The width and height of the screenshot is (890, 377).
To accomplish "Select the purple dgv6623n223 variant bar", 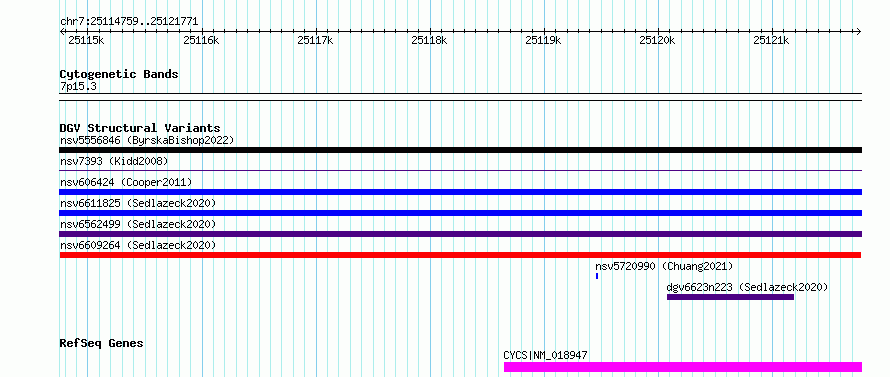I will point(730,297).
